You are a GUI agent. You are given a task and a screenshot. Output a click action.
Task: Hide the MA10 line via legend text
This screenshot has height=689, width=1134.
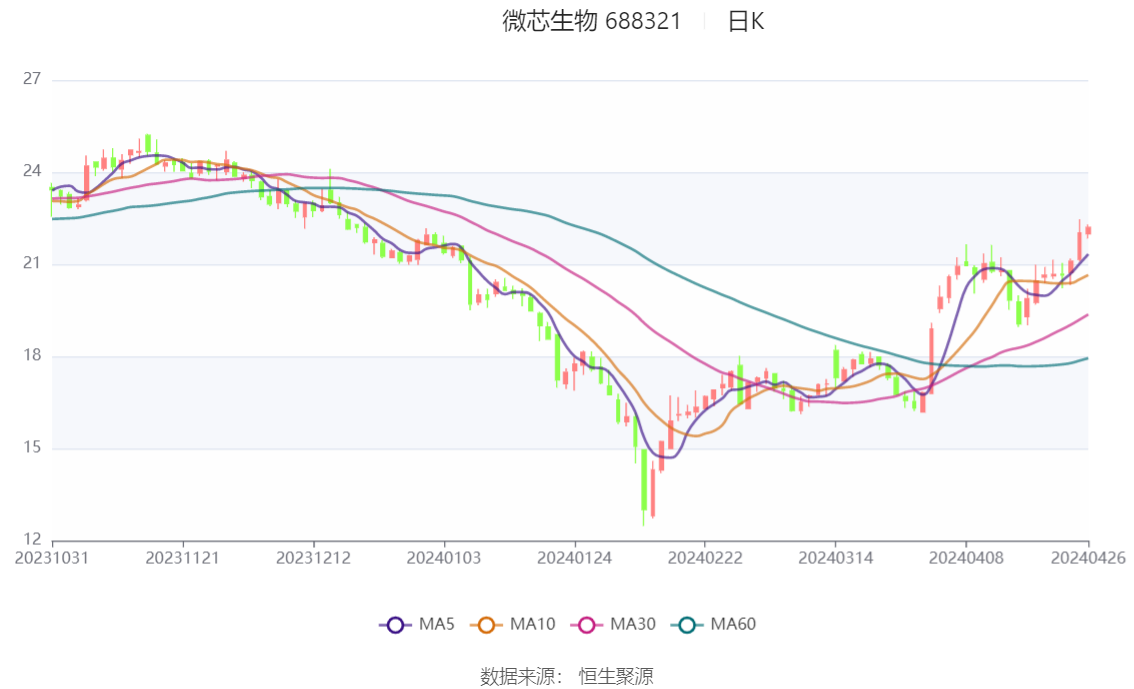point(532,625)
